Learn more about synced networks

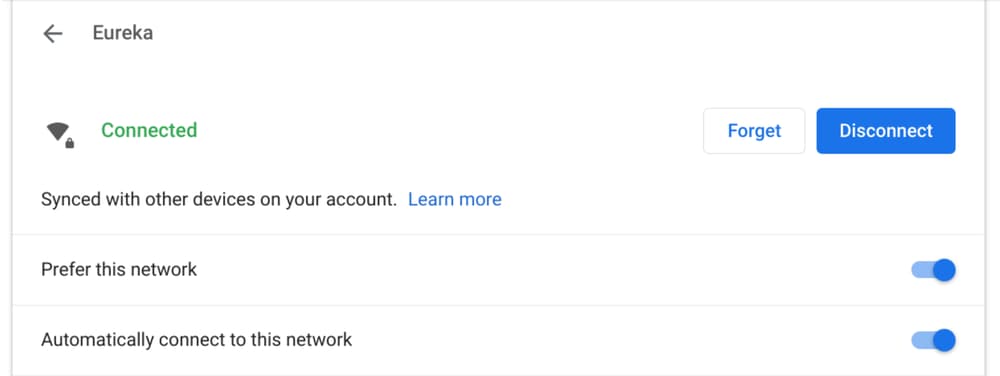point(455,199)
